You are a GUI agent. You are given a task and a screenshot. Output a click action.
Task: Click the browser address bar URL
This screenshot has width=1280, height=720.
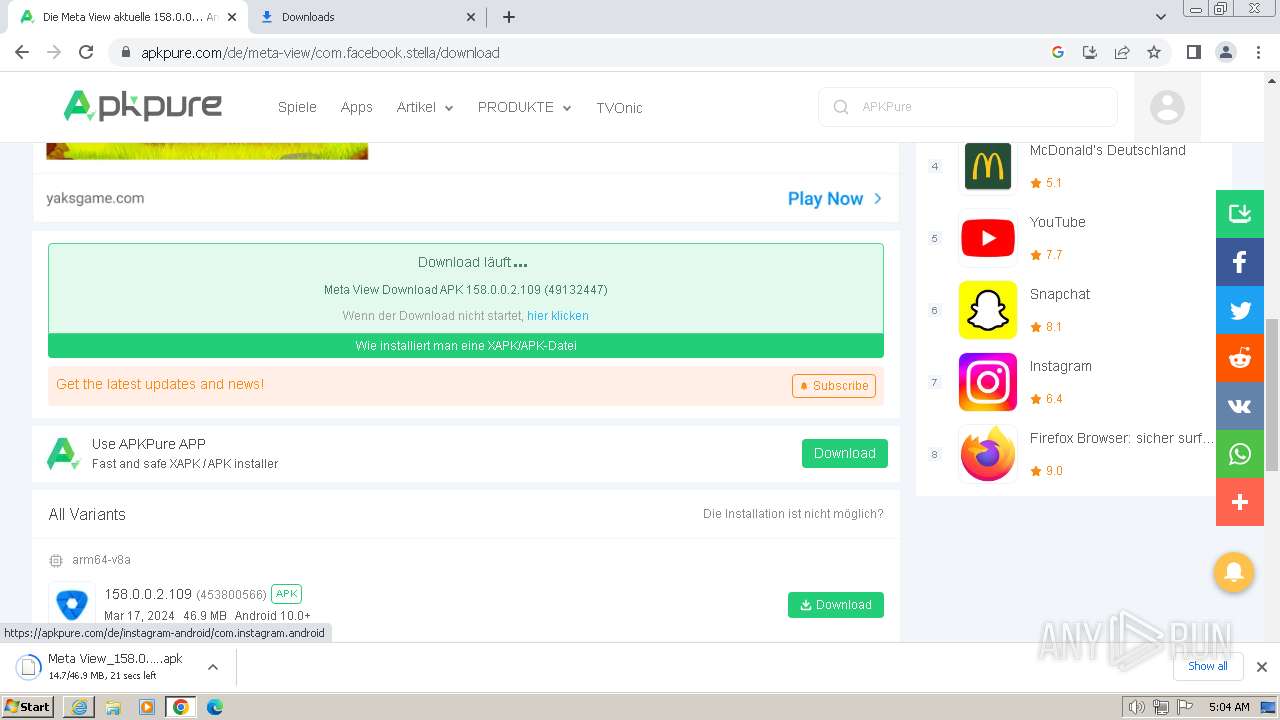(320, 53)
